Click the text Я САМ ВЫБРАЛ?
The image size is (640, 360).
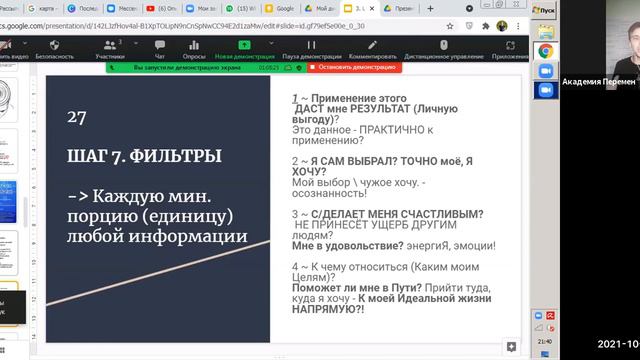tap(354, 161)
